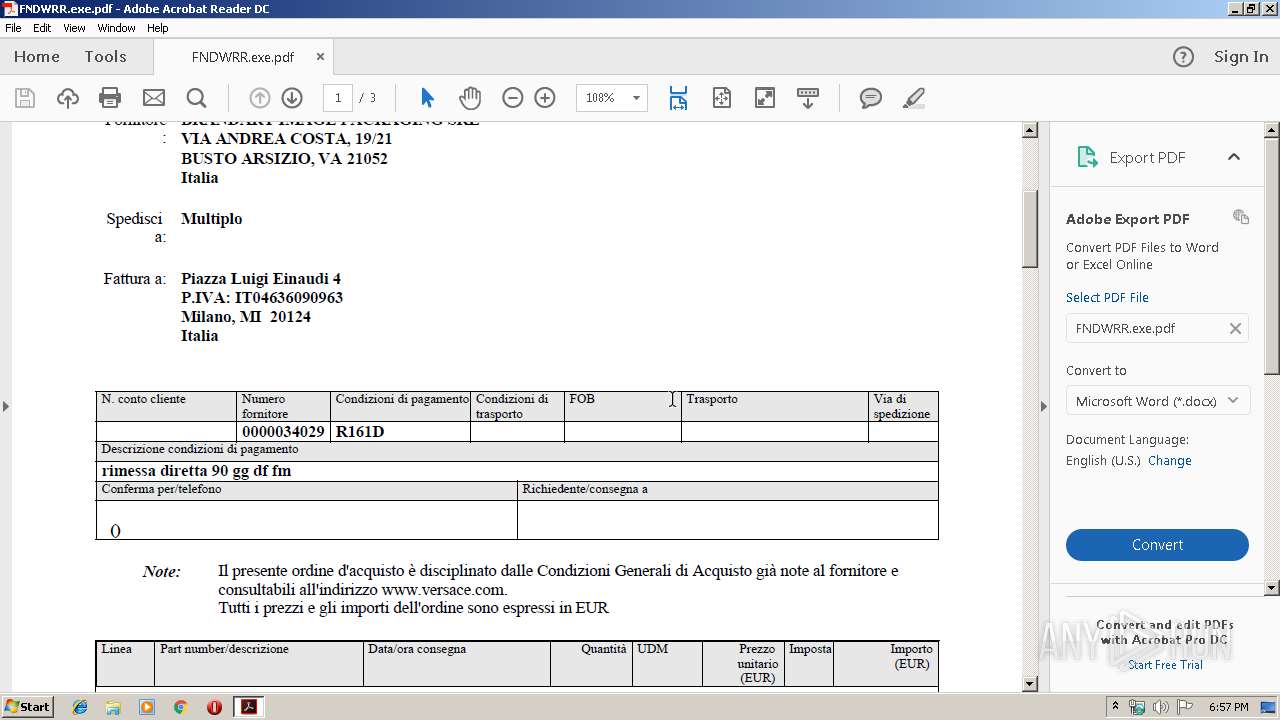Click the right pane scrollbar down arrow
The image size is (1280, 720).
pyautogui.click(x=1272, y=588)
